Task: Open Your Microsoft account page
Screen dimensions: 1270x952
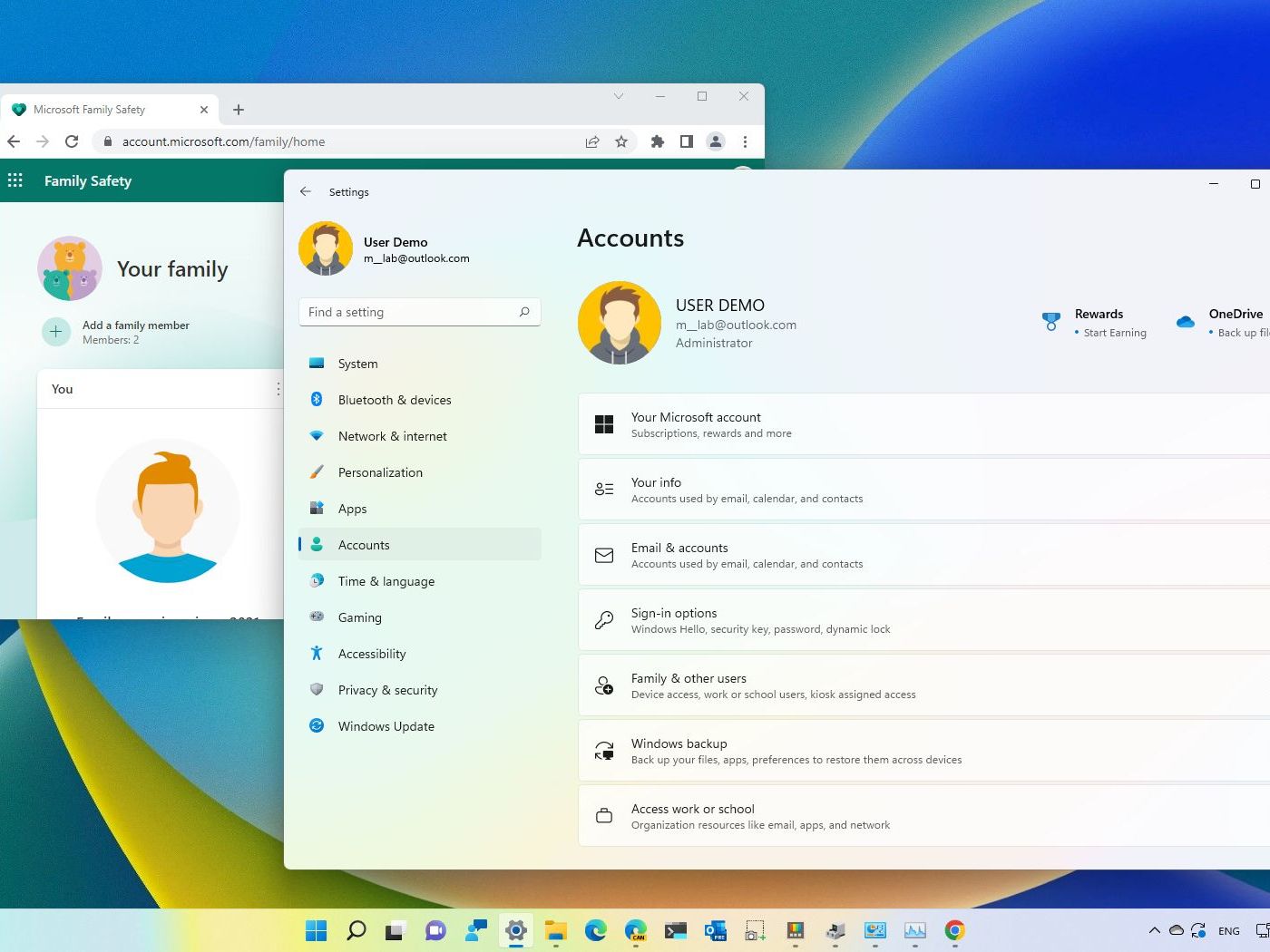Action: coord(923,424)
